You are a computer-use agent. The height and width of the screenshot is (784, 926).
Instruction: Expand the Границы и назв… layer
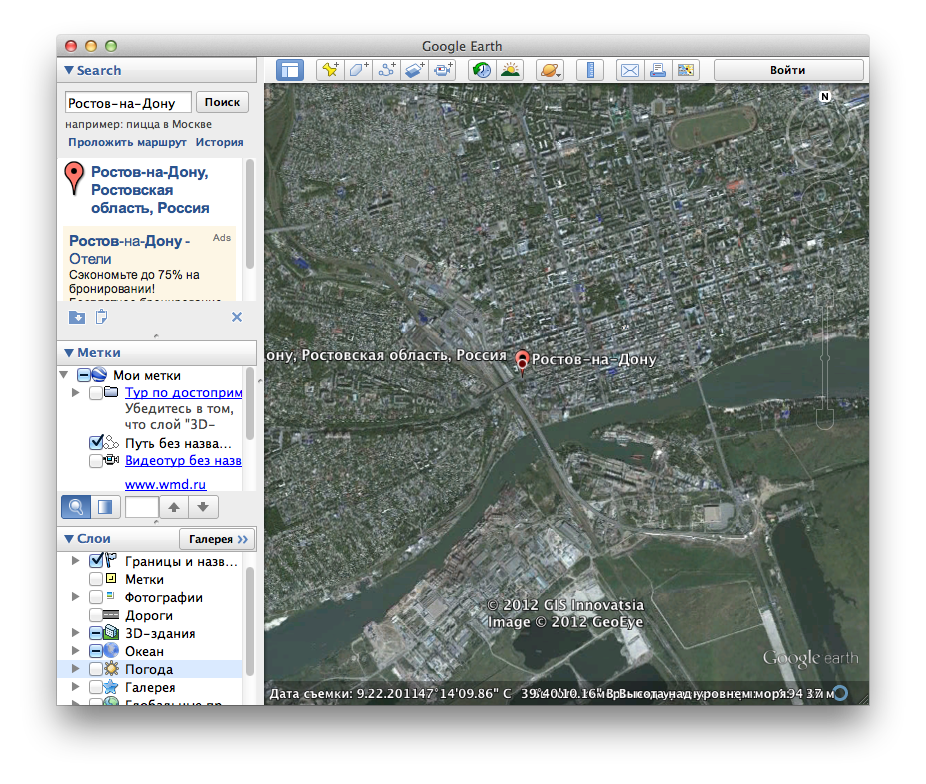click(75, 560)
